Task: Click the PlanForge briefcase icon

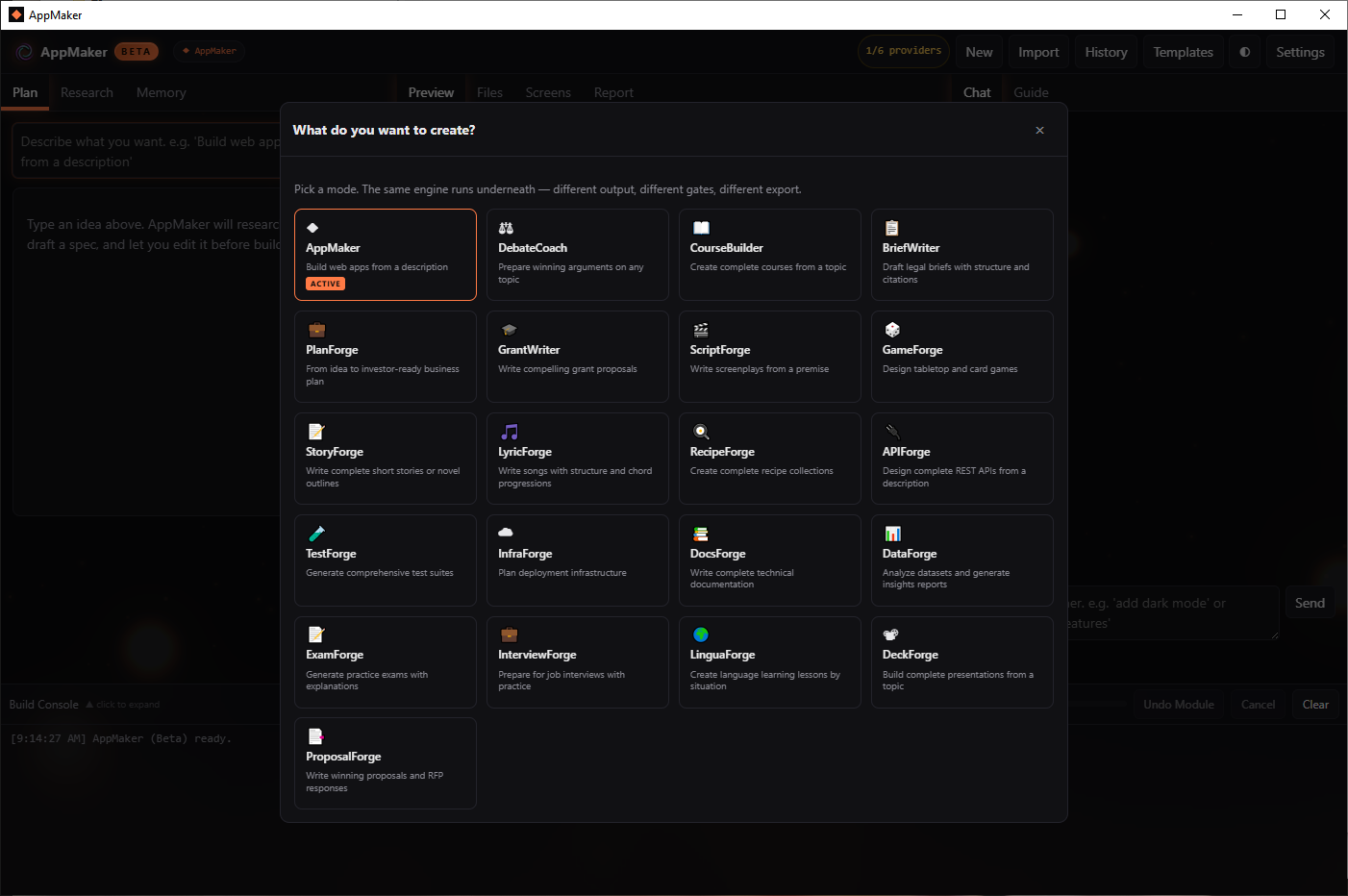Action: coord(316,330)
